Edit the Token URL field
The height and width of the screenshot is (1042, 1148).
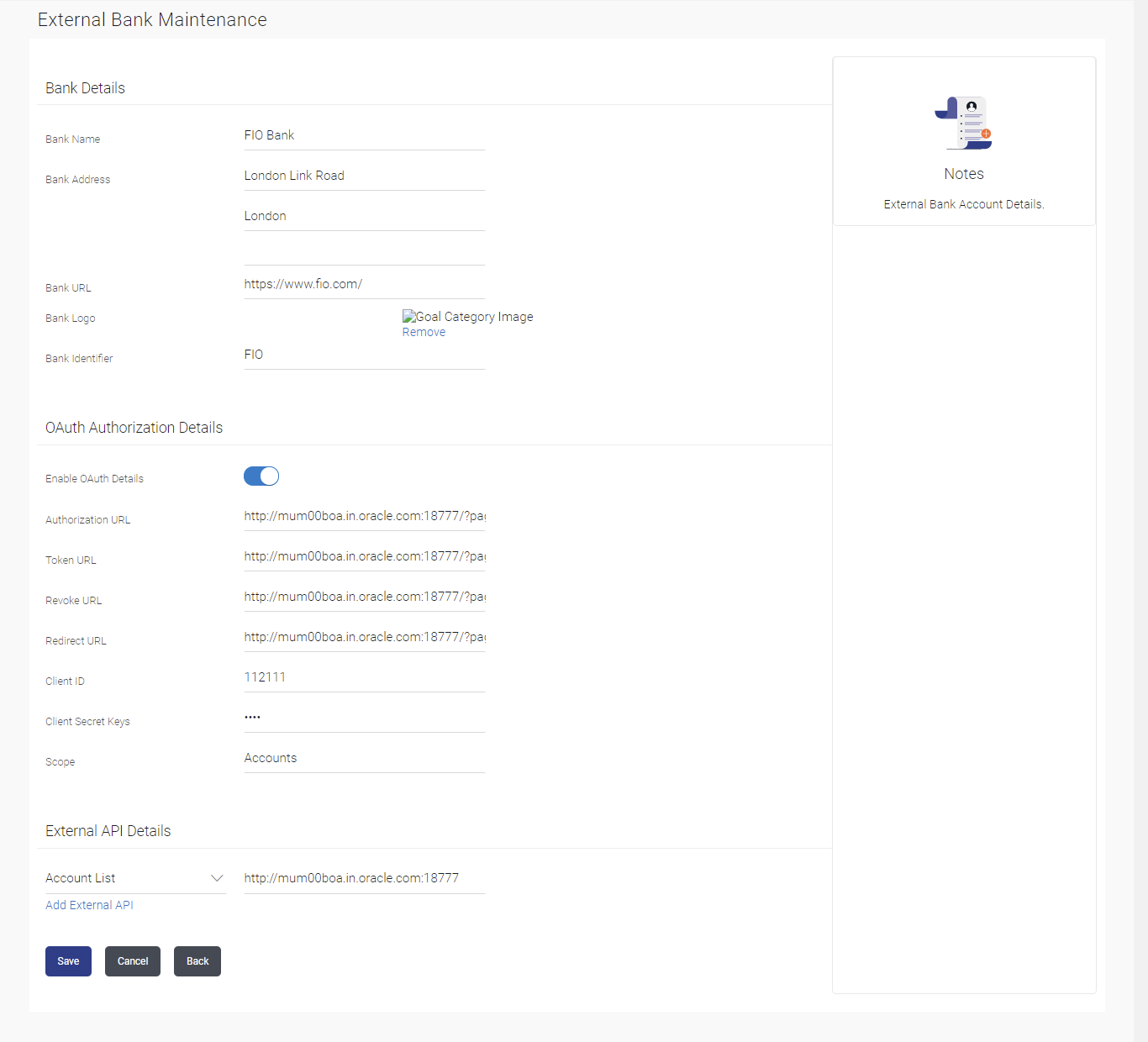pos(365,556)
